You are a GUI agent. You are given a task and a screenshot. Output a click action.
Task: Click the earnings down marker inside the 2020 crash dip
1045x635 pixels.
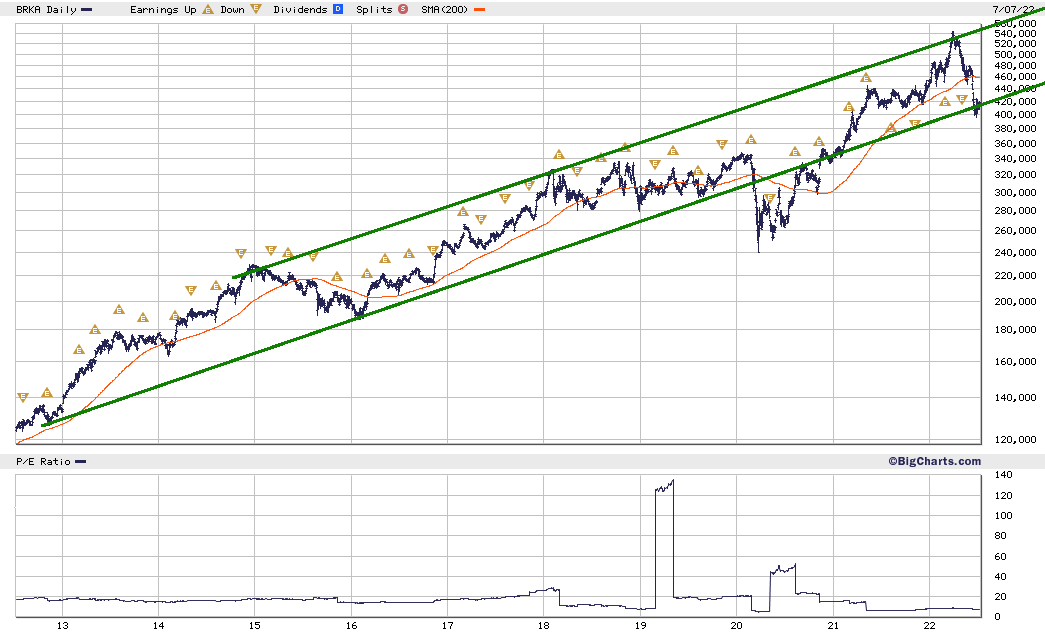770,199
